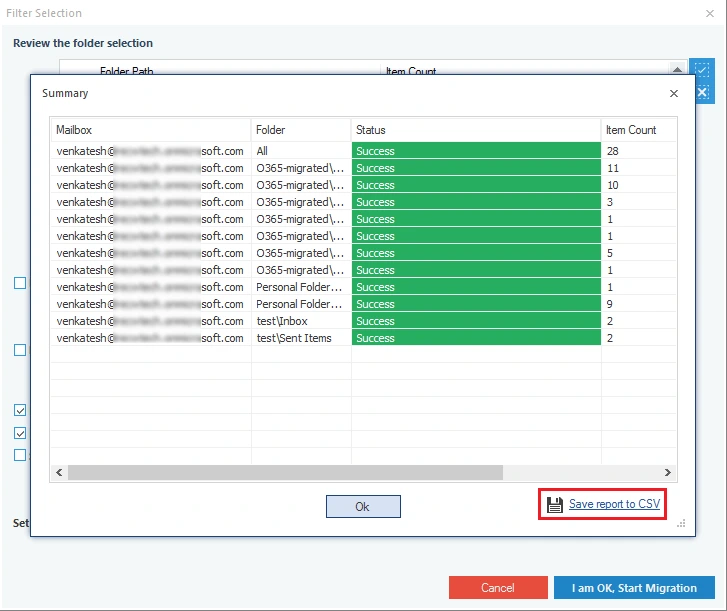Click the Success status in the test\Sent Items row

pyautogui.click(x=476, y=338)
